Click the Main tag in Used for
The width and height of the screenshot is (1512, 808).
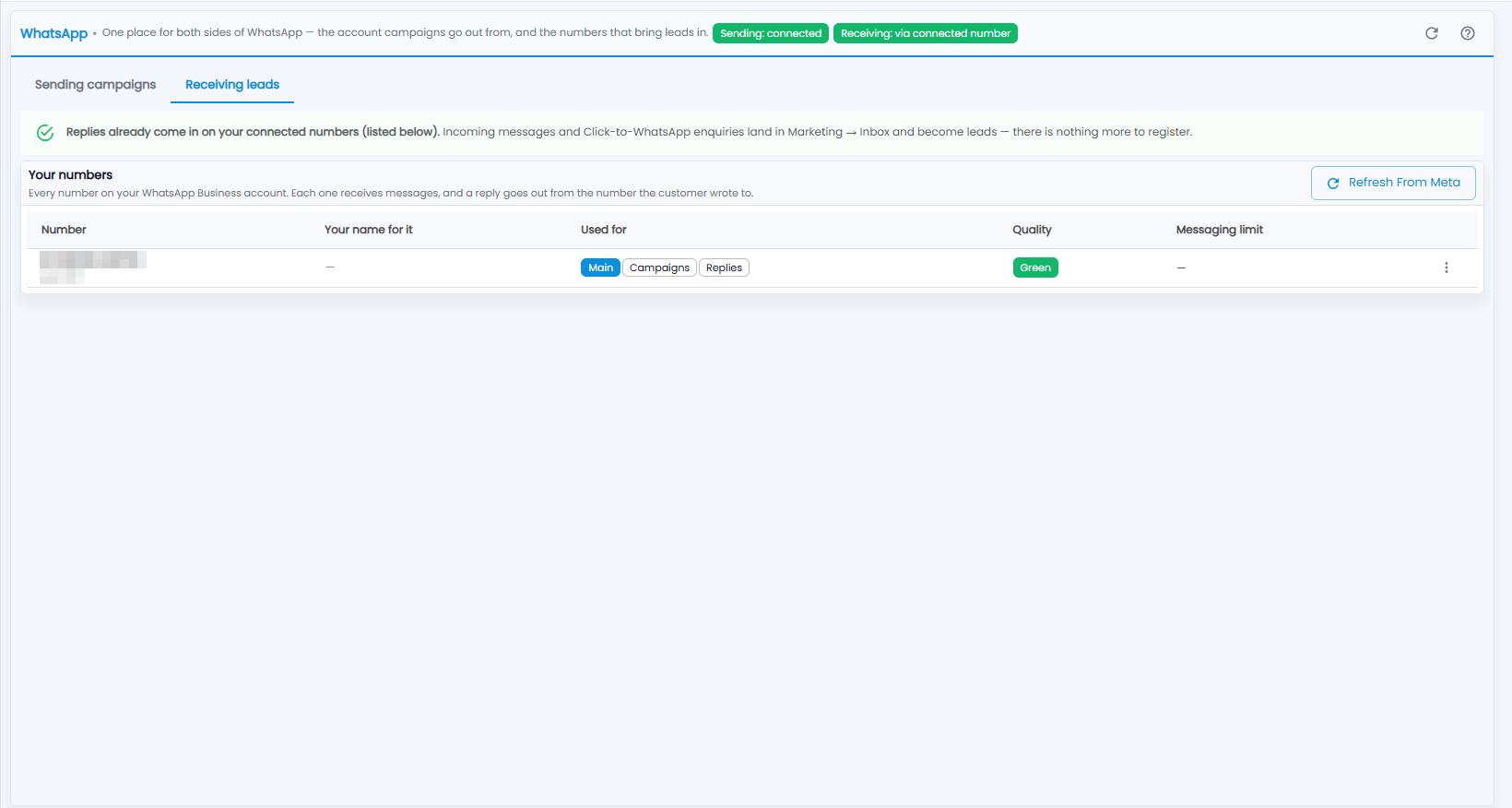click(x=600, y=267)
